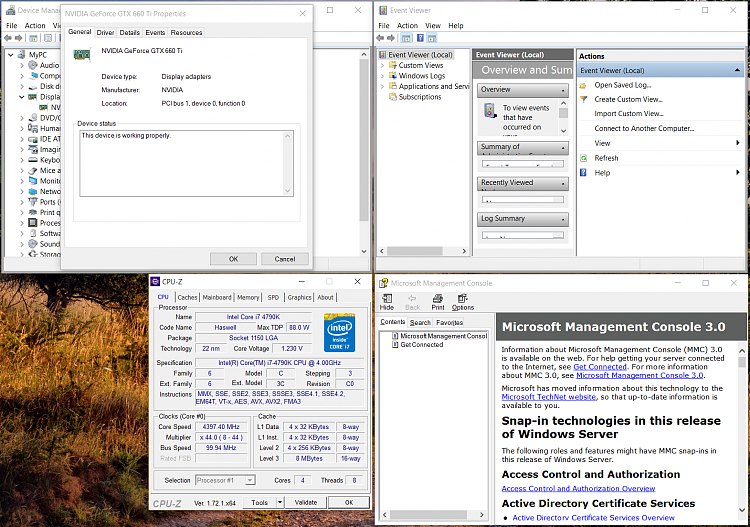Click the Monitors icon in Device Manager

pyautogui.click(x=33, y=181)
